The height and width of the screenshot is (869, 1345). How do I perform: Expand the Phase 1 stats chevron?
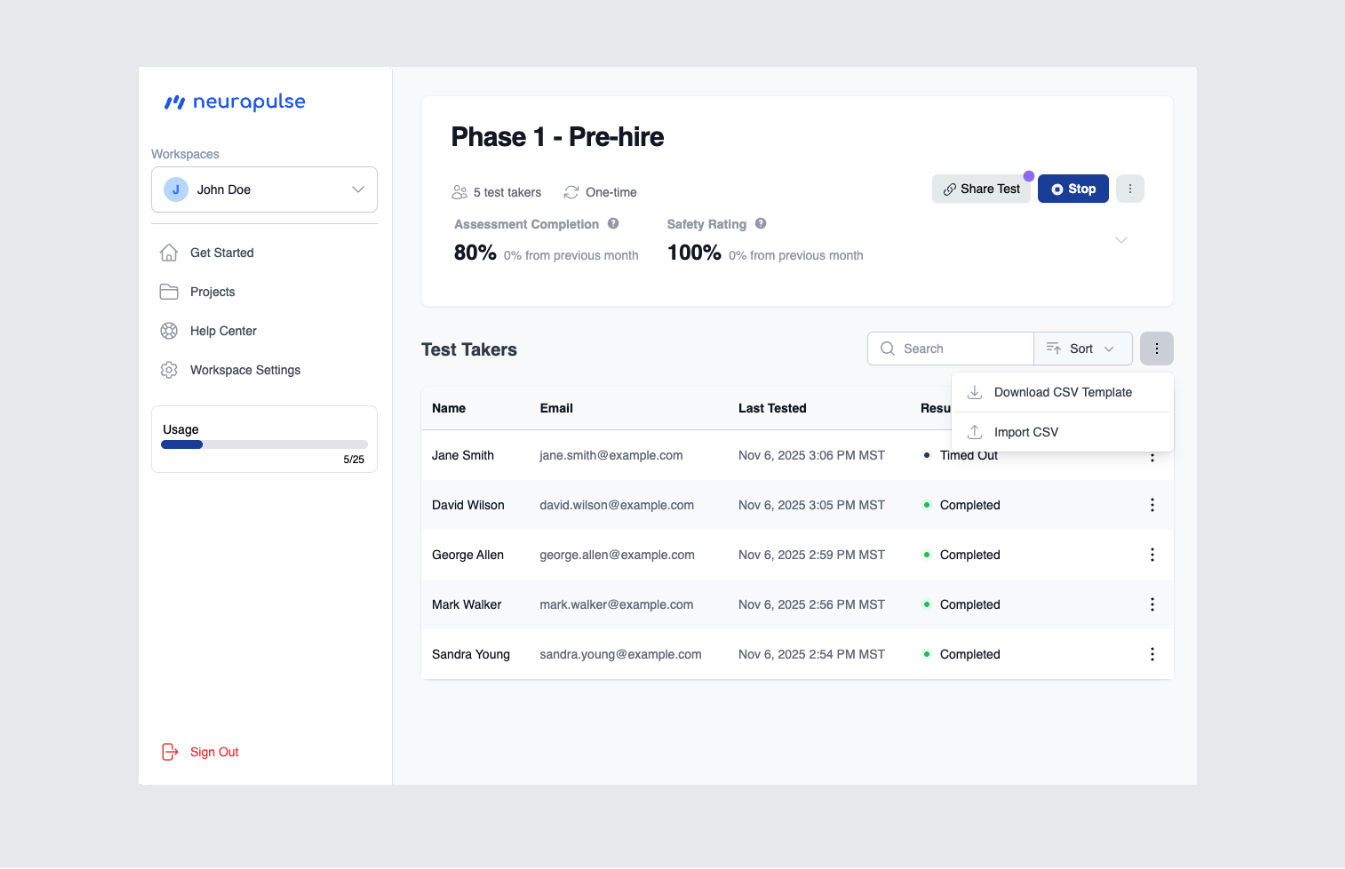1121,240
